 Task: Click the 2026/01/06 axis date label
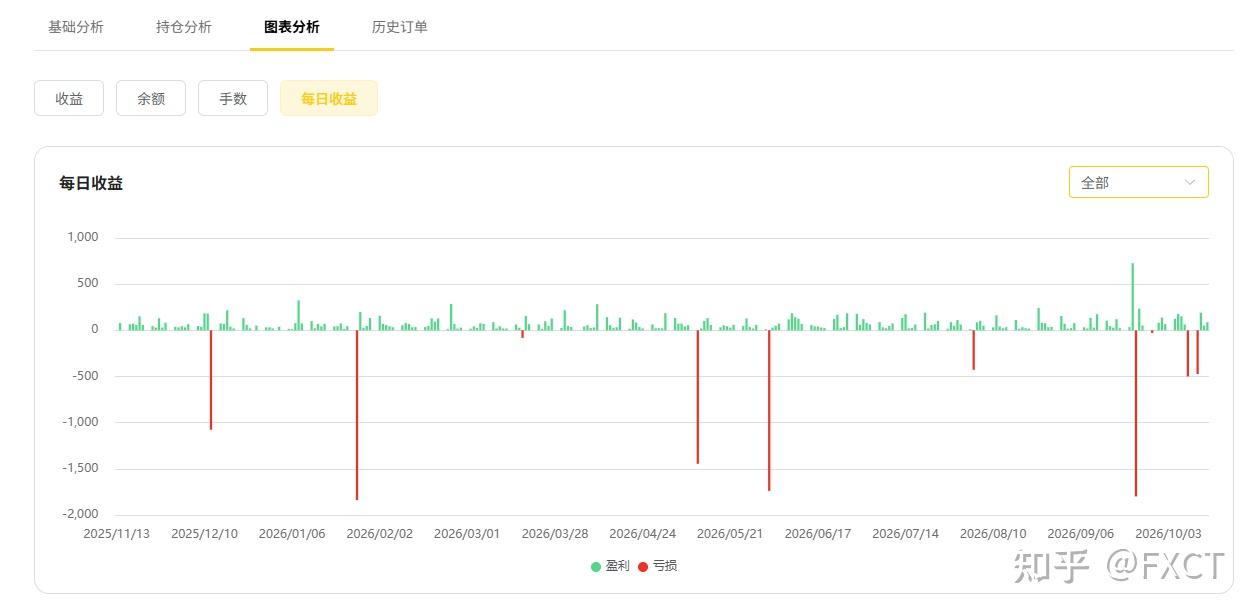pyautogui.click(x=292, y=534)
